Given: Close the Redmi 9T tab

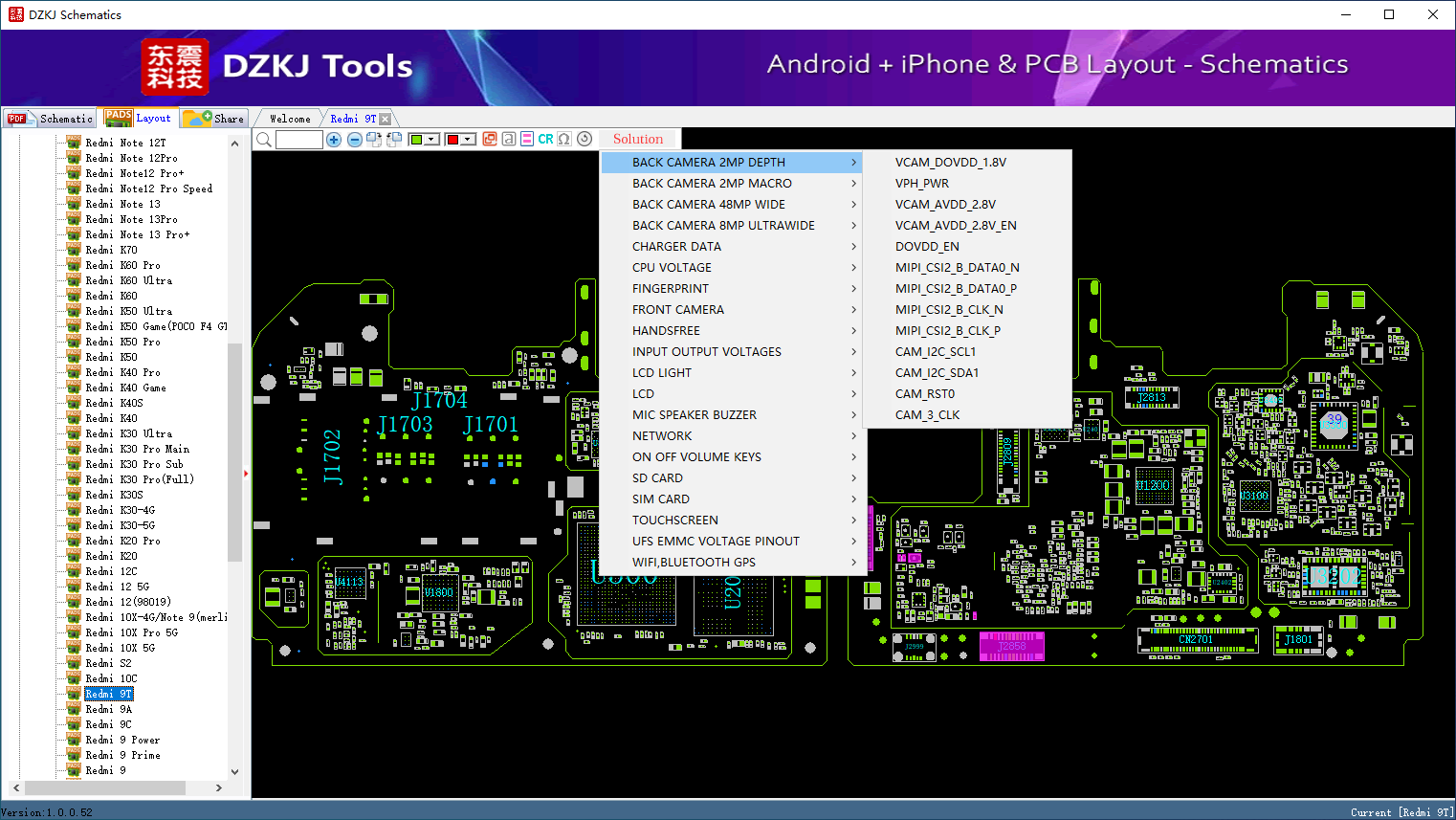Looking at the screenshot, I should coord(385,119).
